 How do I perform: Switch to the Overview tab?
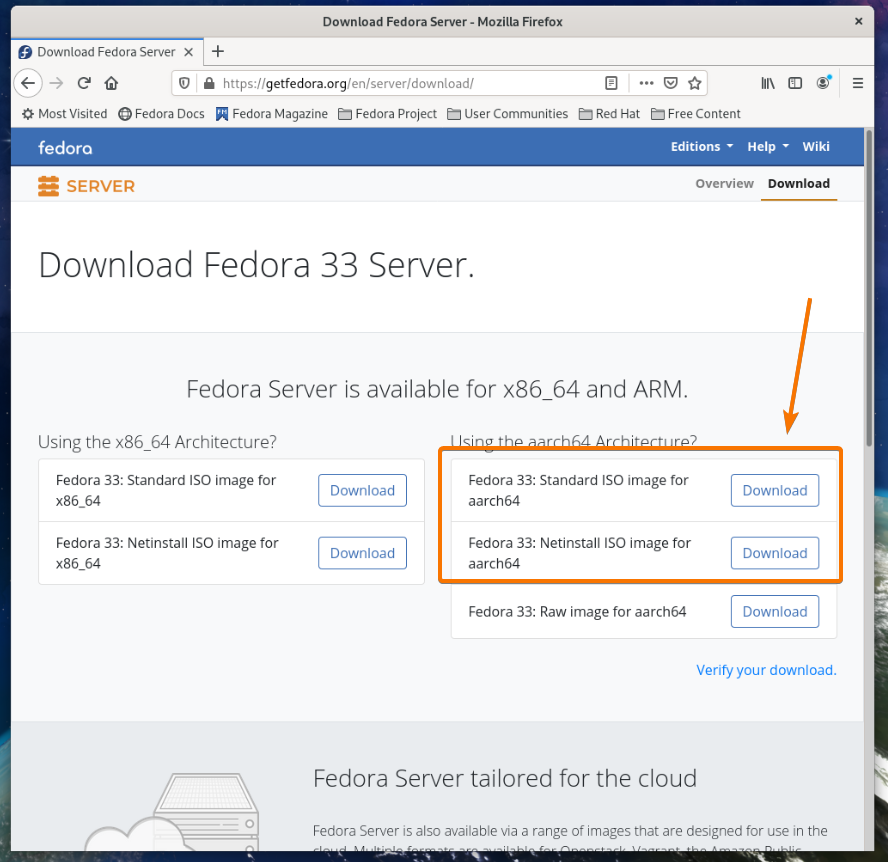tap(724, 184)
